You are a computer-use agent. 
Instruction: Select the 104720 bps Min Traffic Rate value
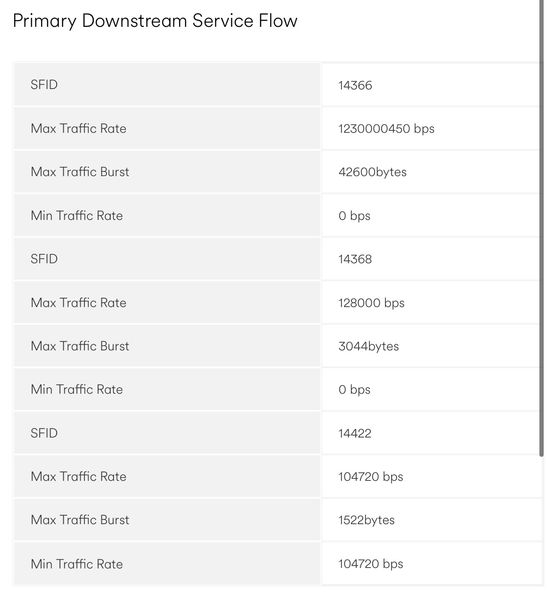click(370, 564)
